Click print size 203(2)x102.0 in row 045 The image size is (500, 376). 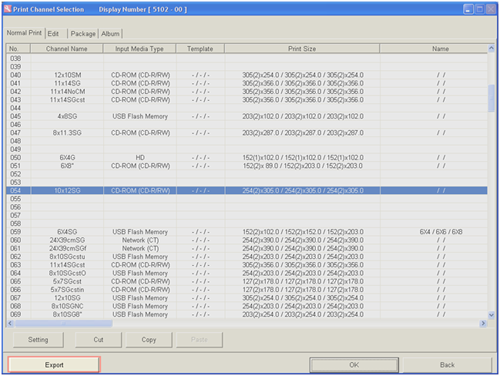(303, 116)
